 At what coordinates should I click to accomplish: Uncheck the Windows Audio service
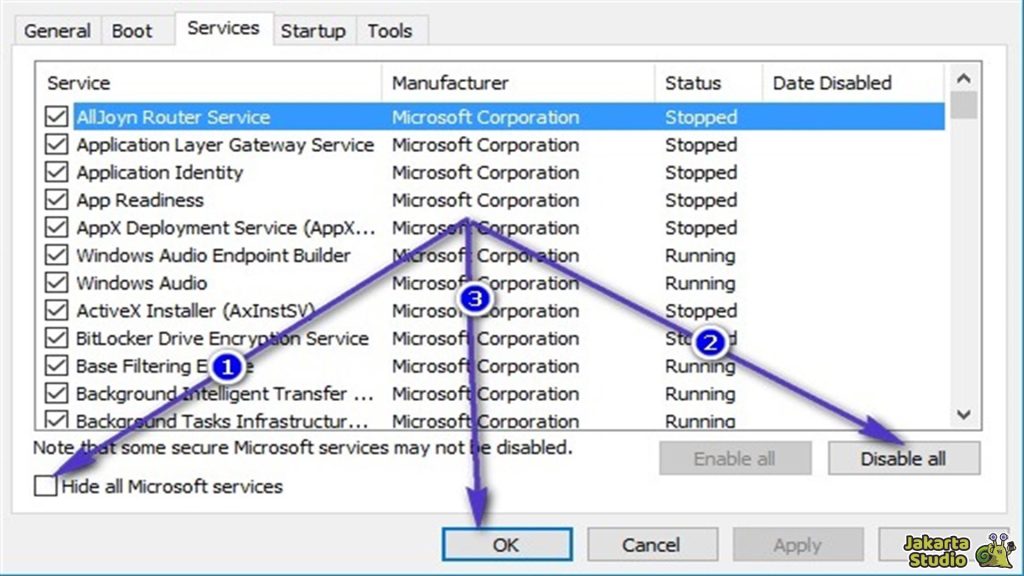(x=58, y=283)
